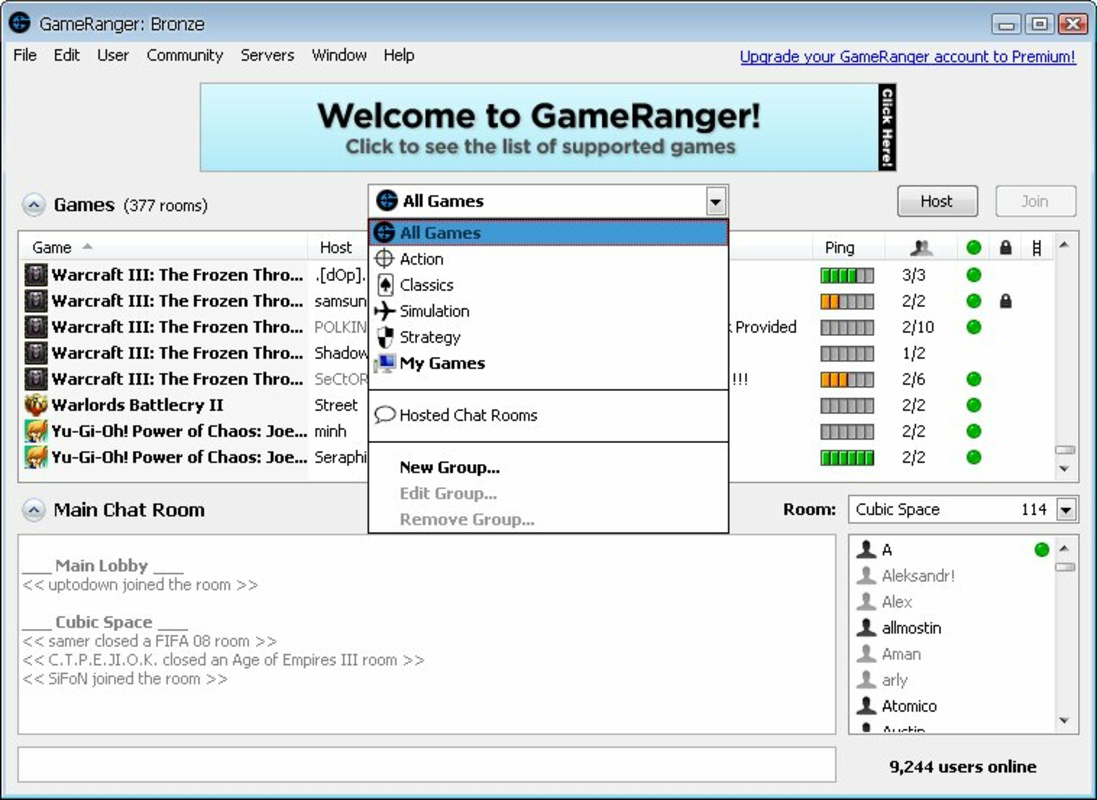Viewport: 1097px width, 800px height.
Task: Click the padlock column header icon
Action: (1005, 247)
